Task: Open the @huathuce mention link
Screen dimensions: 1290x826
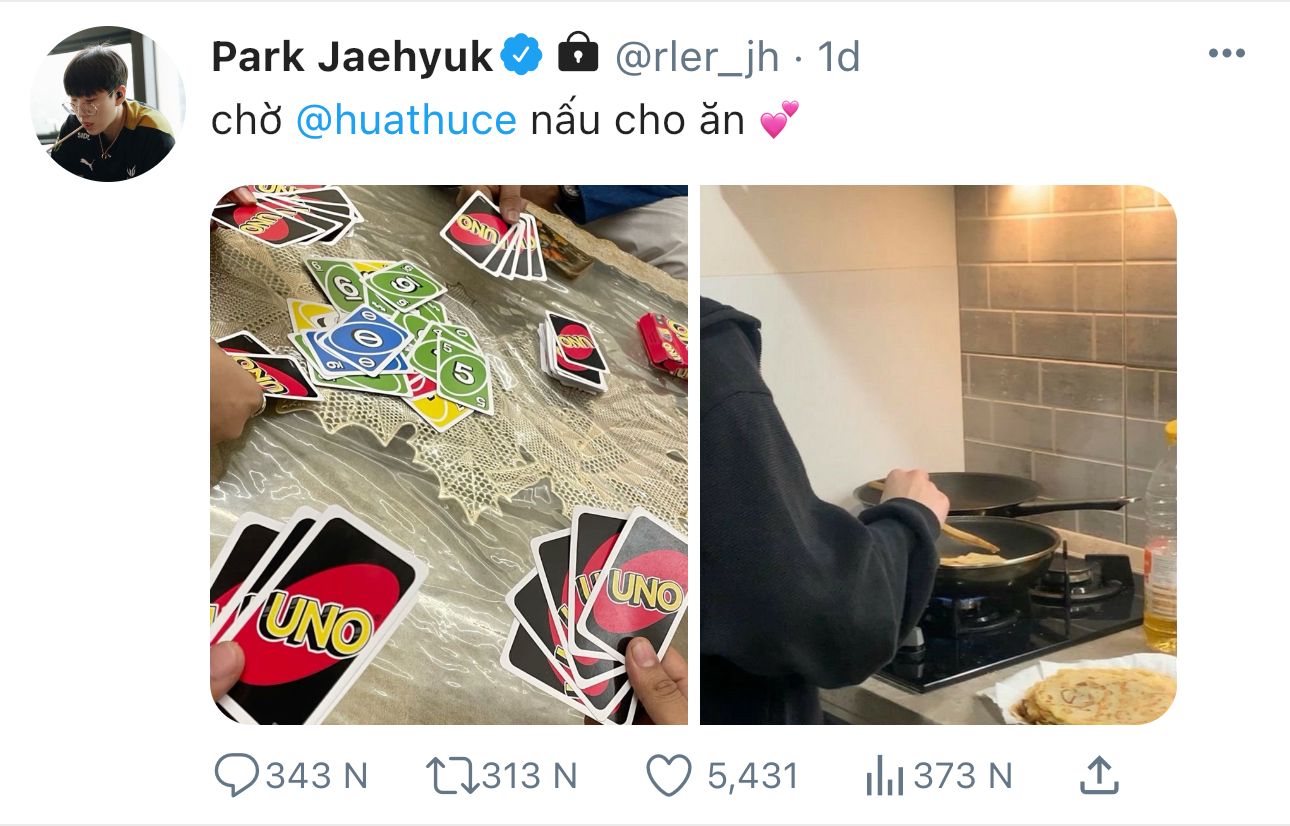Action: pyautogui.click(x=406, y=121)
